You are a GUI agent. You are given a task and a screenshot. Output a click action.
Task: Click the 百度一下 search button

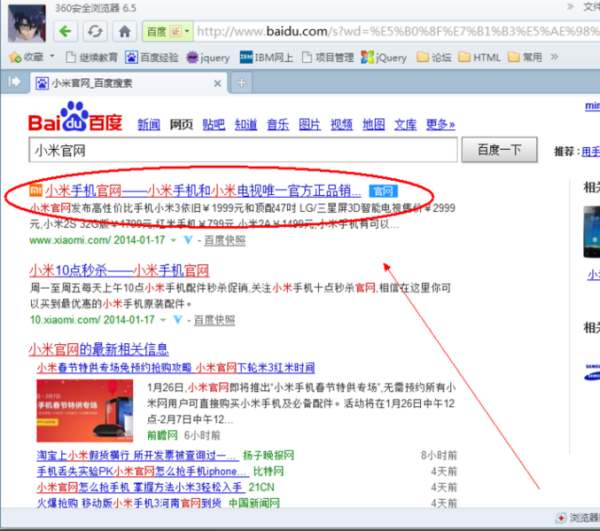coord(499,150)
